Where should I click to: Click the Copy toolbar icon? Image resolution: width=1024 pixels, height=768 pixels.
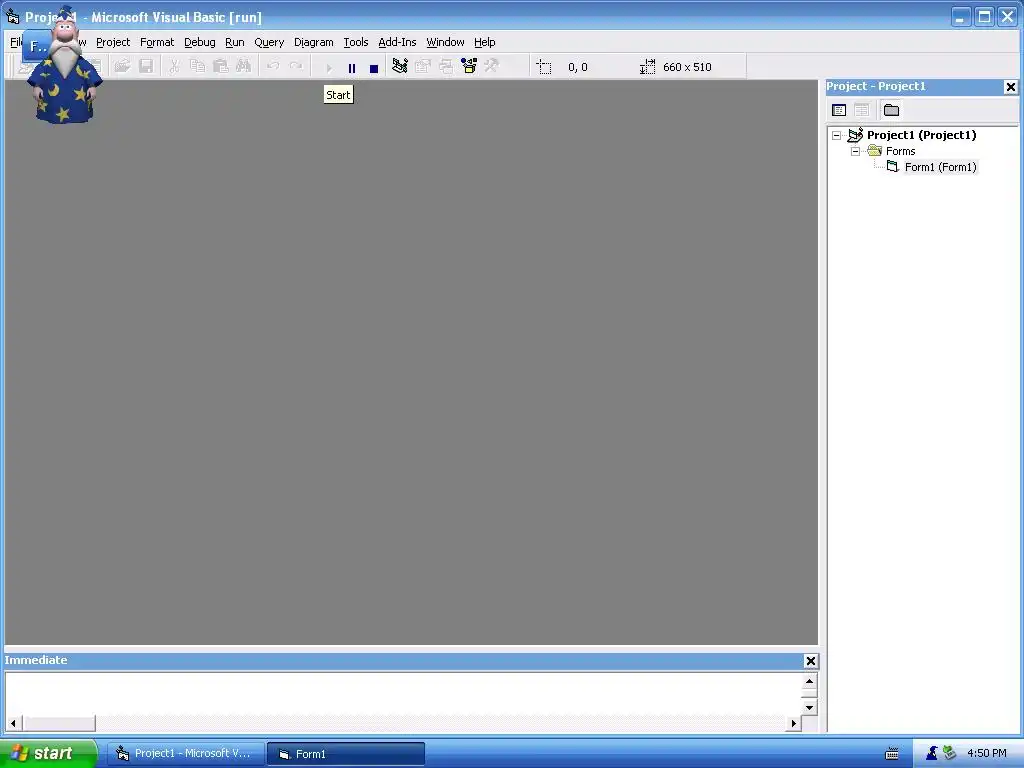(197, 67)
